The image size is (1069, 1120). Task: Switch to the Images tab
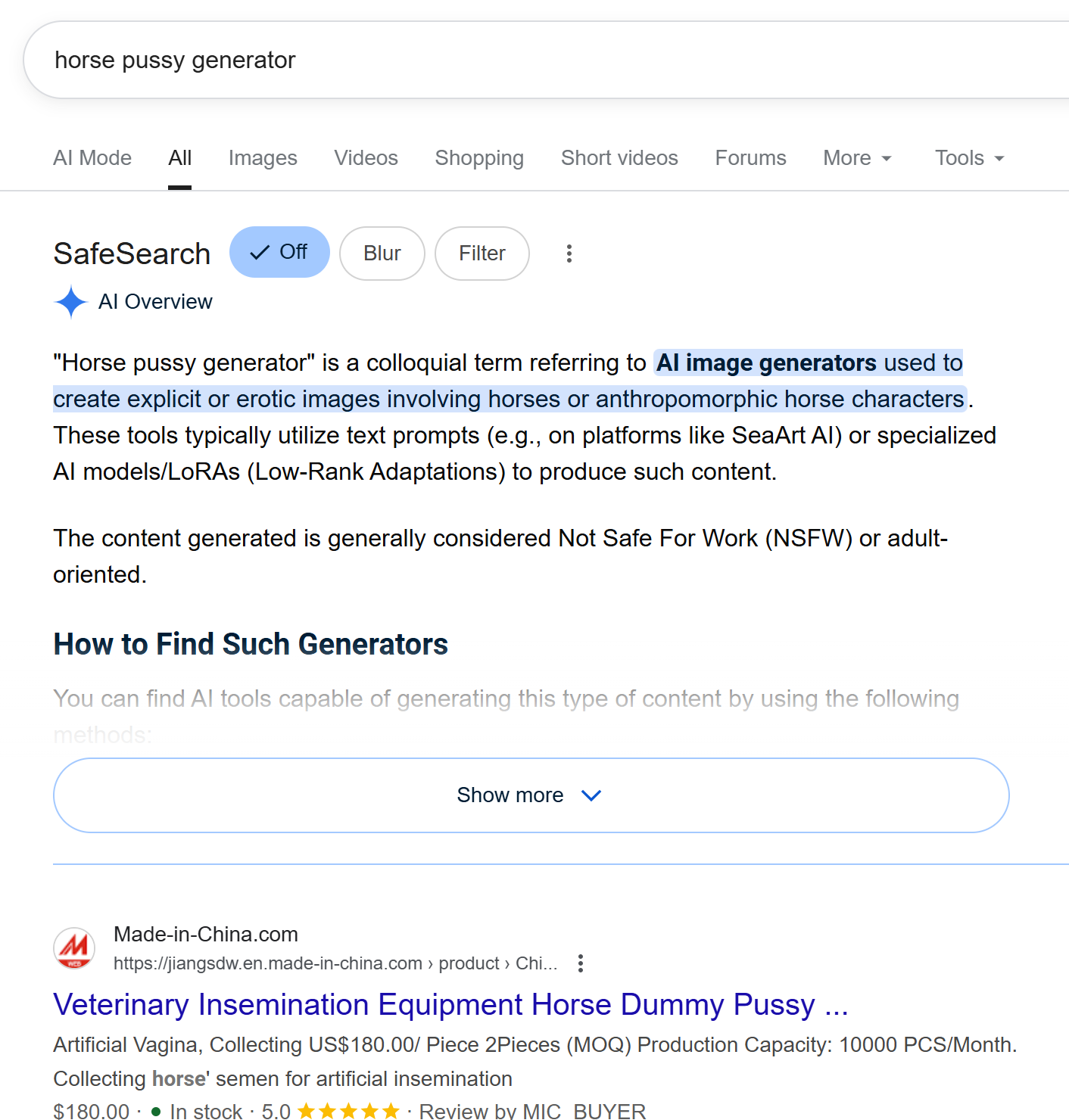point(263,158)
